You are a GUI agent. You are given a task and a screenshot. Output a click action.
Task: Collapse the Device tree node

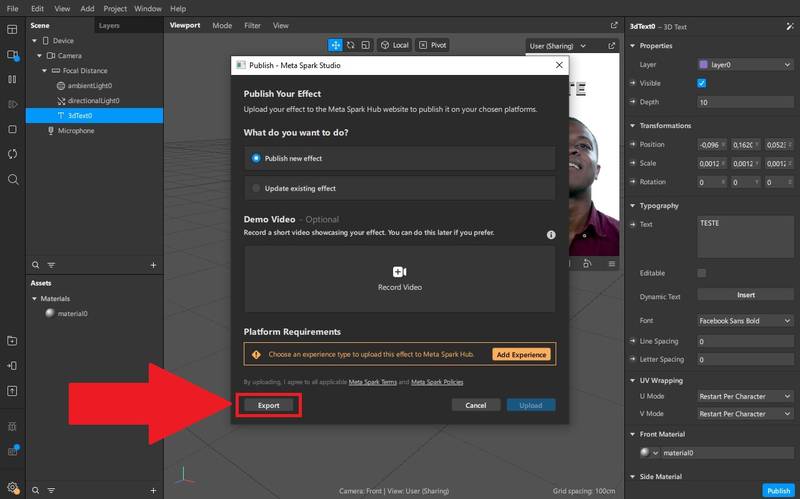pos(34,40)
